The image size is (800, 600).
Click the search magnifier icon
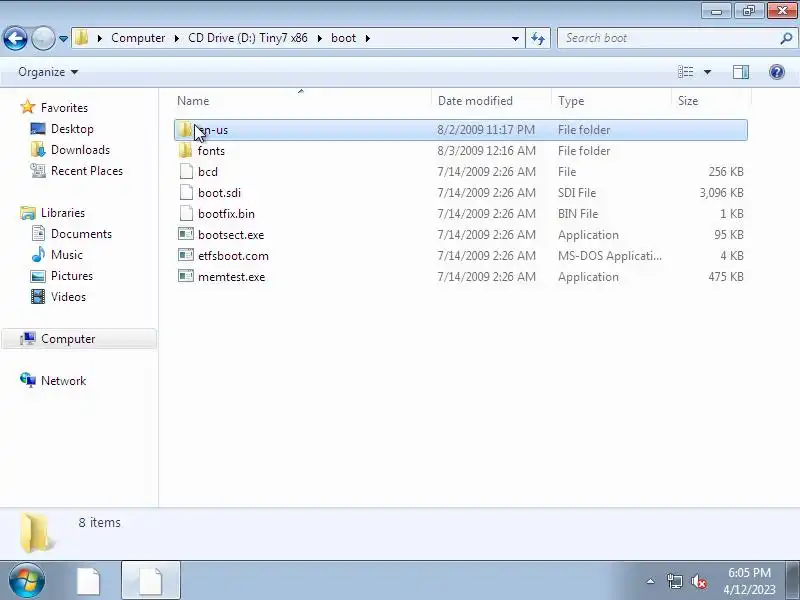tap(786, 38)
